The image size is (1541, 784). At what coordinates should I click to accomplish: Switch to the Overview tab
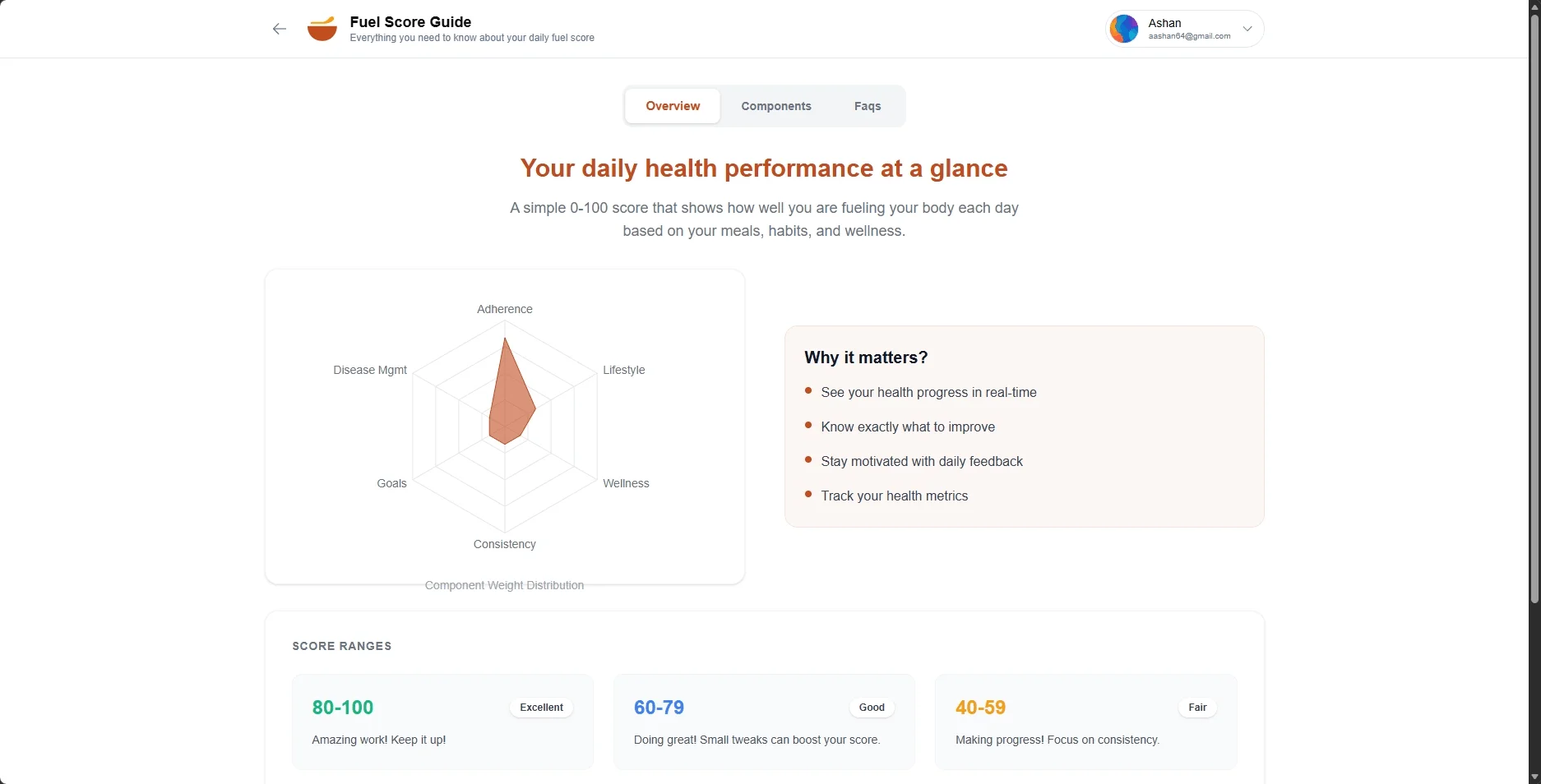pos(673,106)
